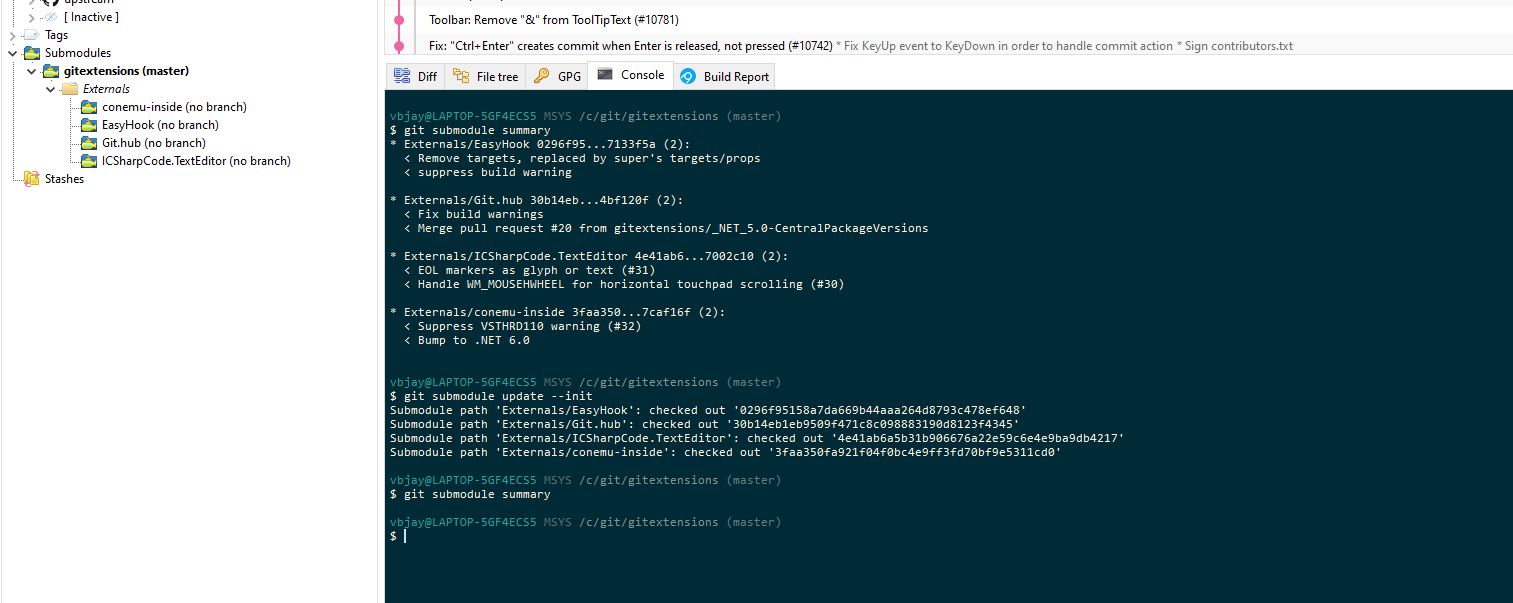
Task: Click the upstream remote icon
Action: (x=50, y=2)
